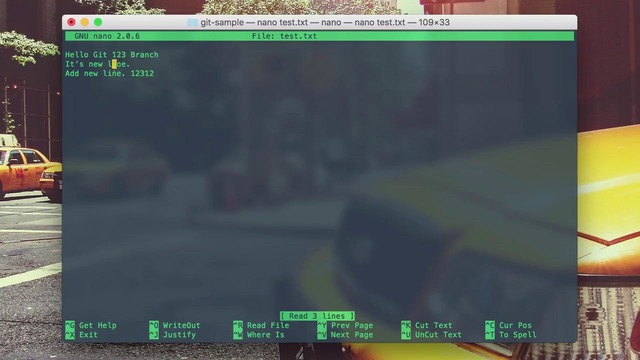
Task: Click the line 'Hello Git 123 Branch'
Action: (112, 55)
